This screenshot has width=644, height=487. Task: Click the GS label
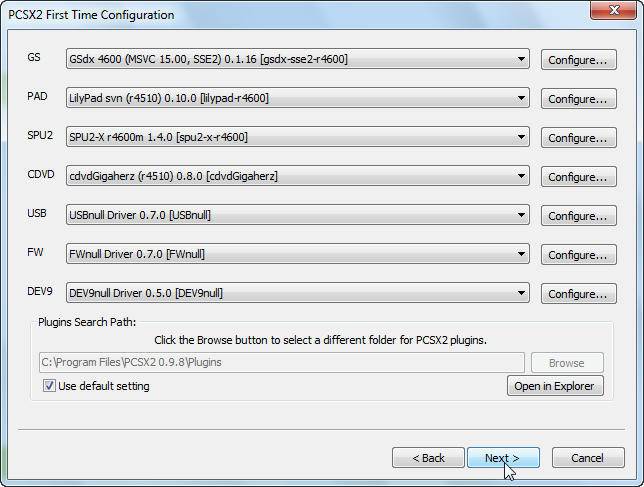click(x=34, y=57)
